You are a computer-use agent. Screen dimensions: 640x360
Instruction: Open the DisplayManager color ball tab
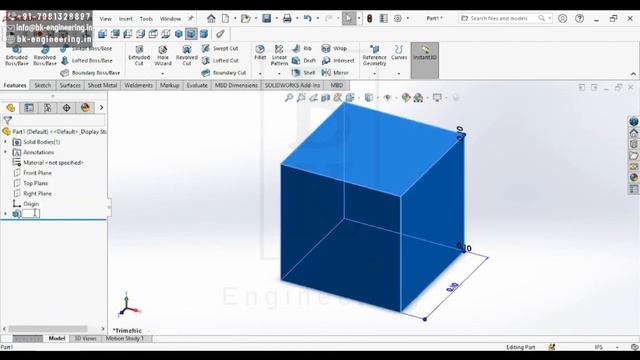click(x=85, y=108)
